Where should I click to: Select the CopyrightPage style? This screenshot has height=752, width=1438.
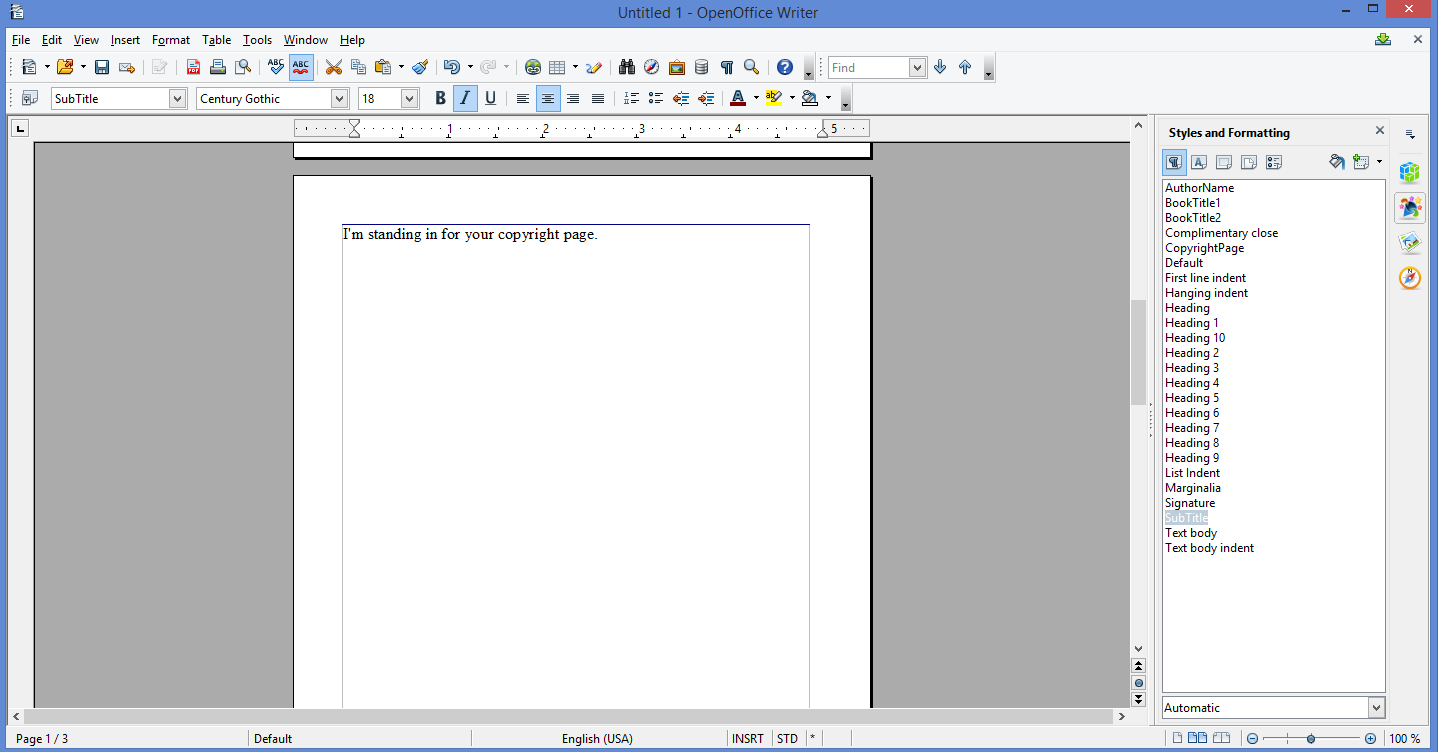point(1204,248)
